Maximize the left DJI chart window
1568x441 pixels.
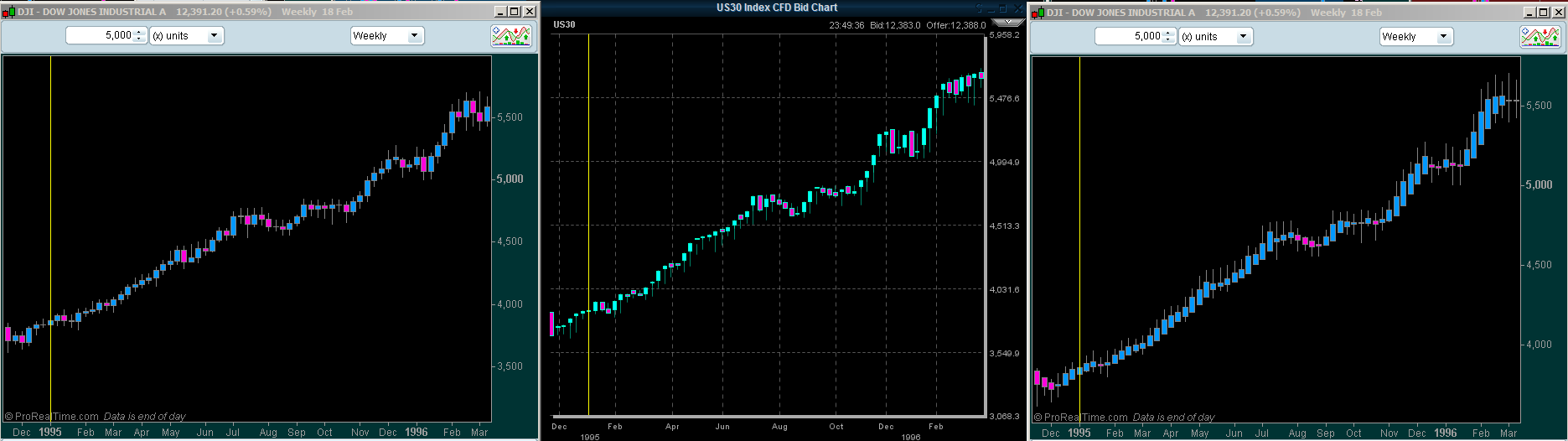coord(514,12)
